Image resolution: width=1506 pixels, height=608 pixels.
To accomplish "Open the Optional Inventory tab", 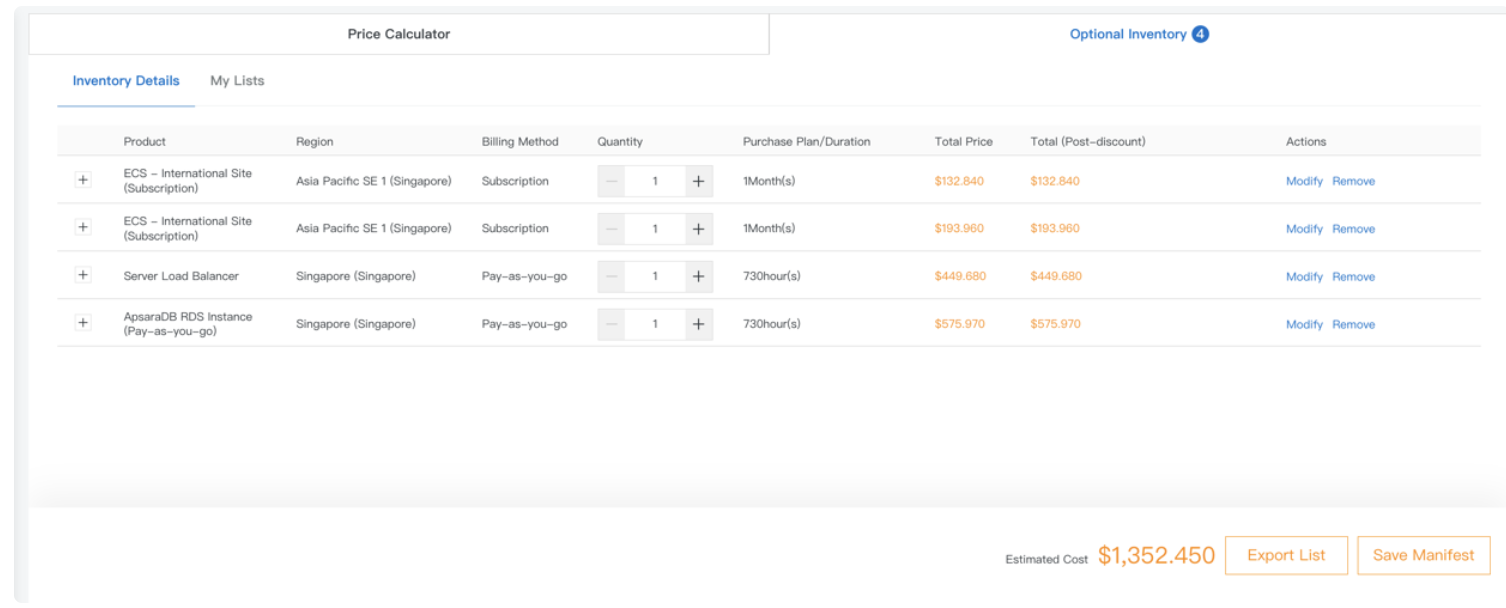I will (x=1128, y=33).
